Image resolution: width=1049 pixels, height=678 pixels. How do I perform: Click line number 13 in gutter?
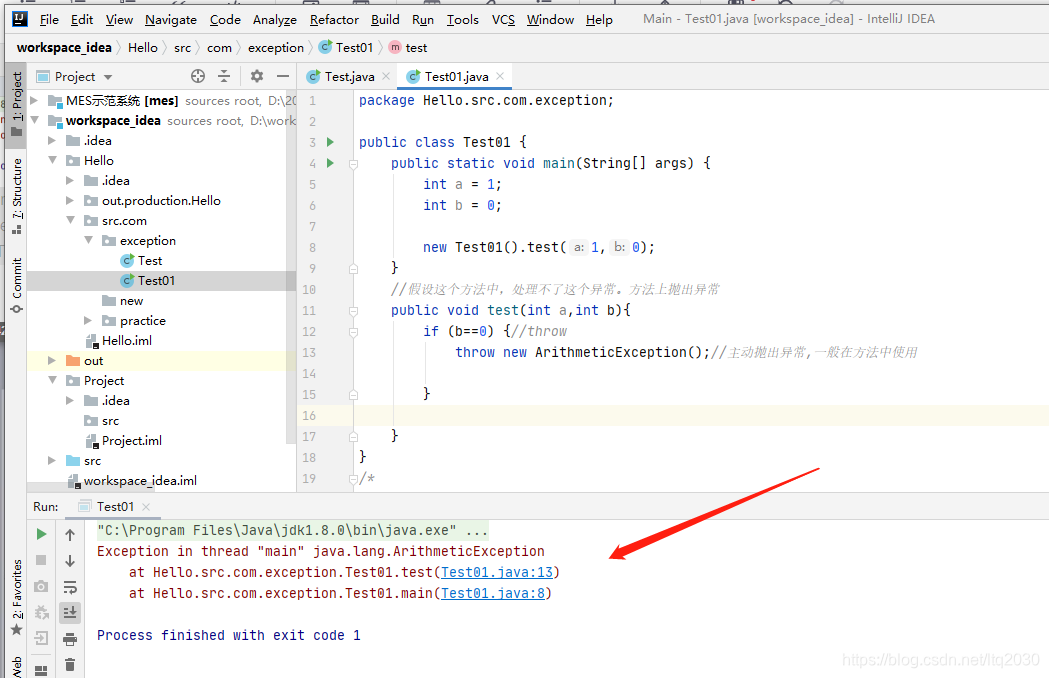(x=309, y=353)
